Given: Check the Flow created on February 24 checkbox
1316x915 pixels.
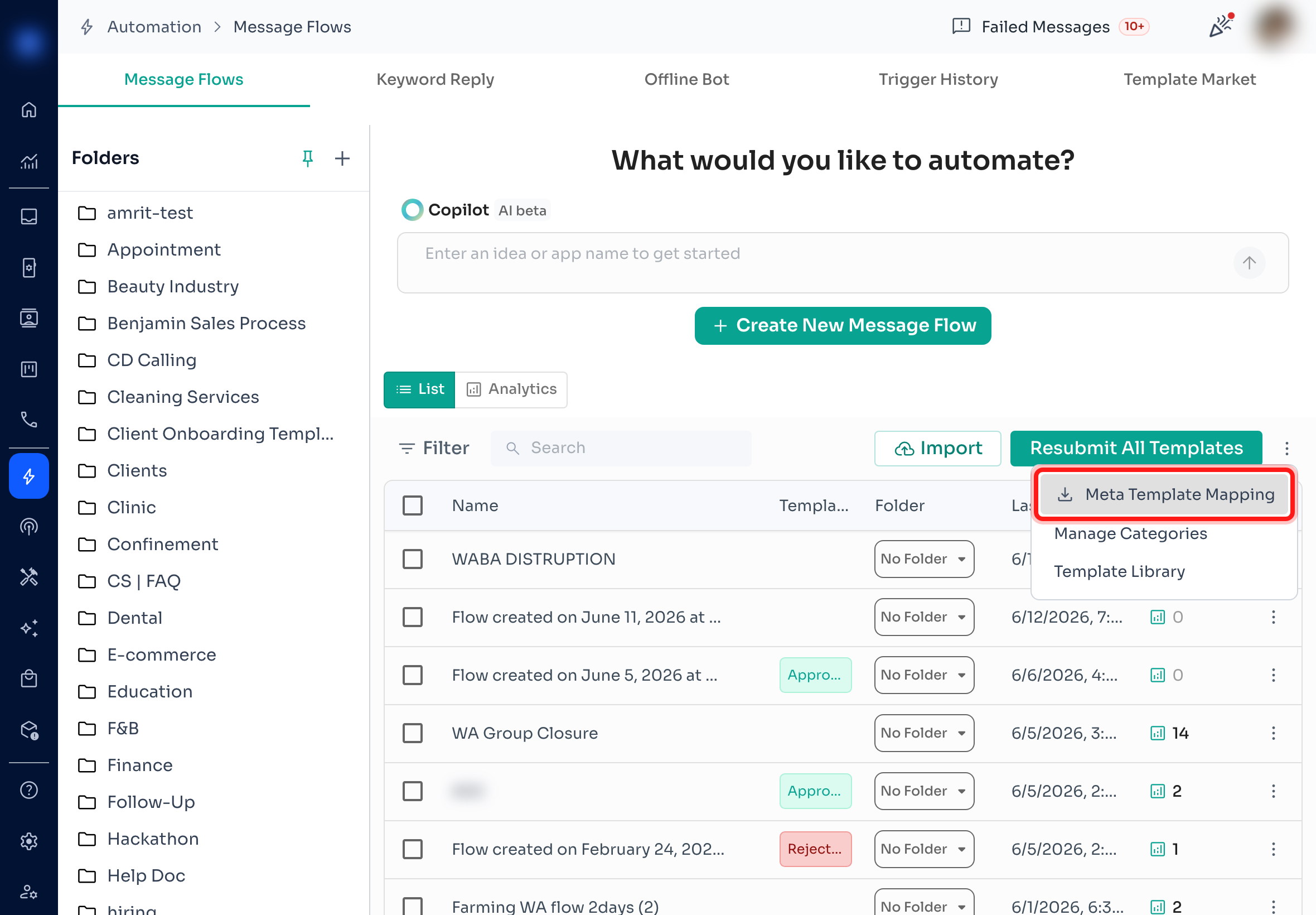Looking at the screenshot, I should click(413, 849).
